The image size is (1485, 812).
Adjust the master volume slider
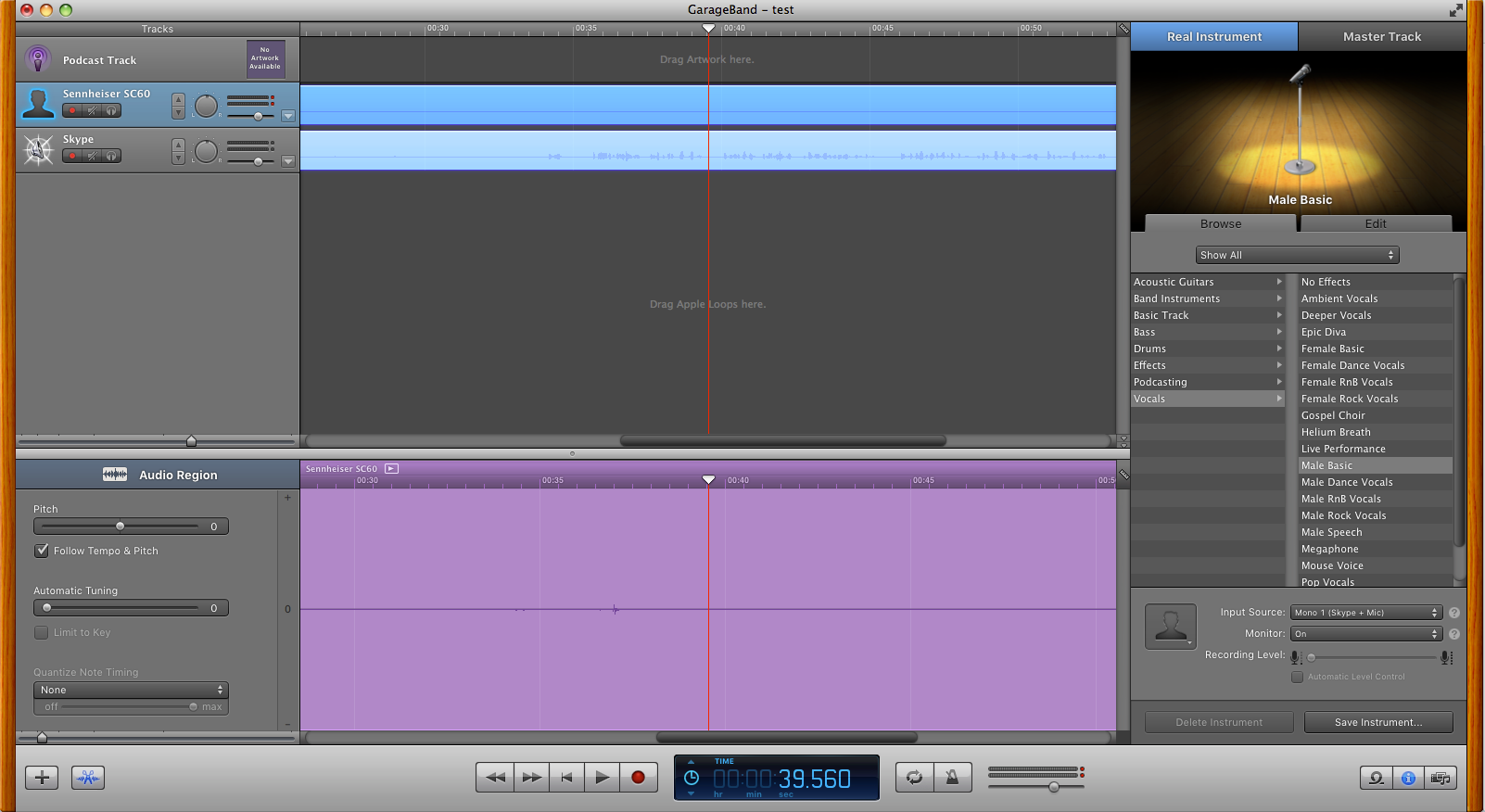[x=1054, y=787]
